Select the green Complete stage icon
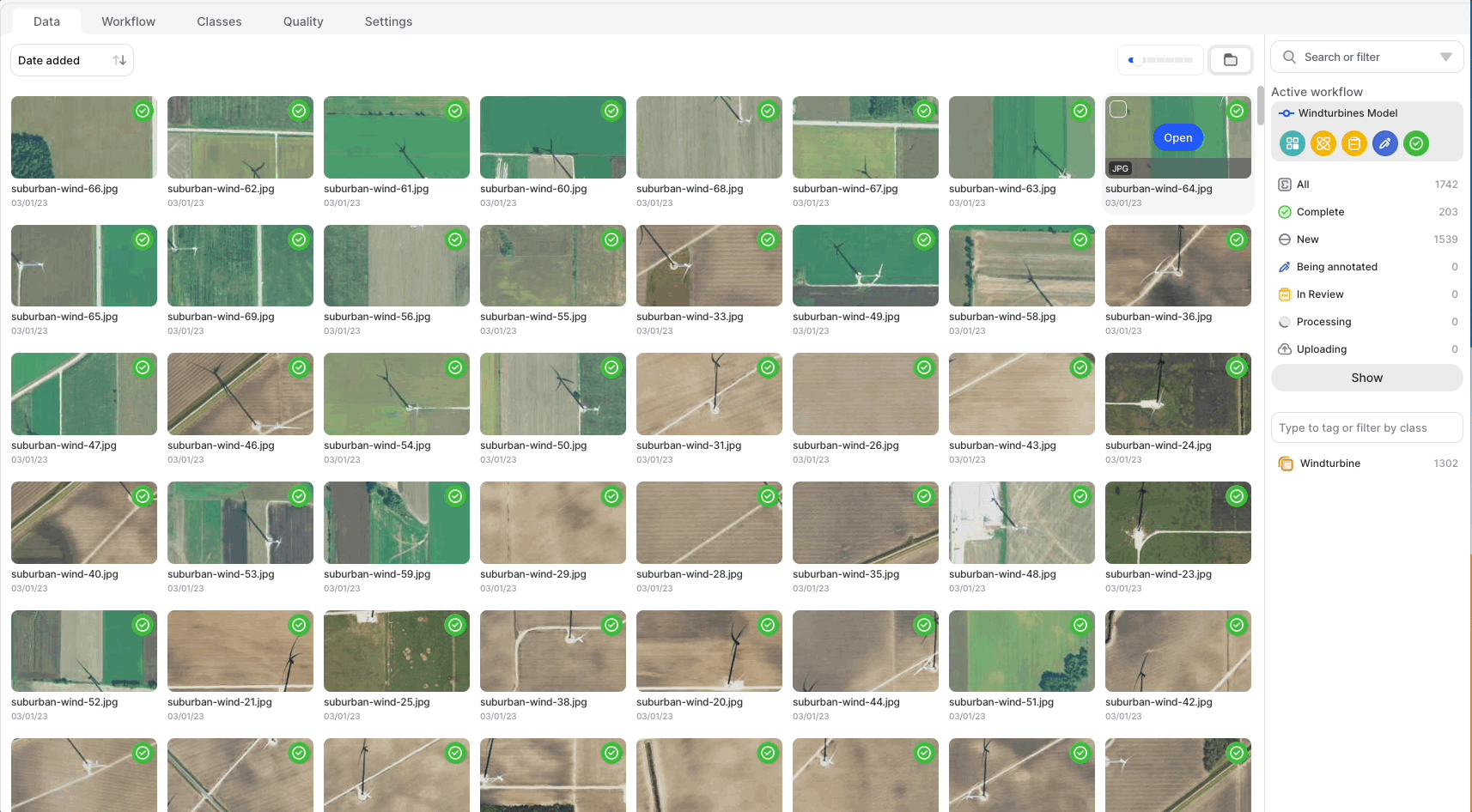 pos(1416,143)
